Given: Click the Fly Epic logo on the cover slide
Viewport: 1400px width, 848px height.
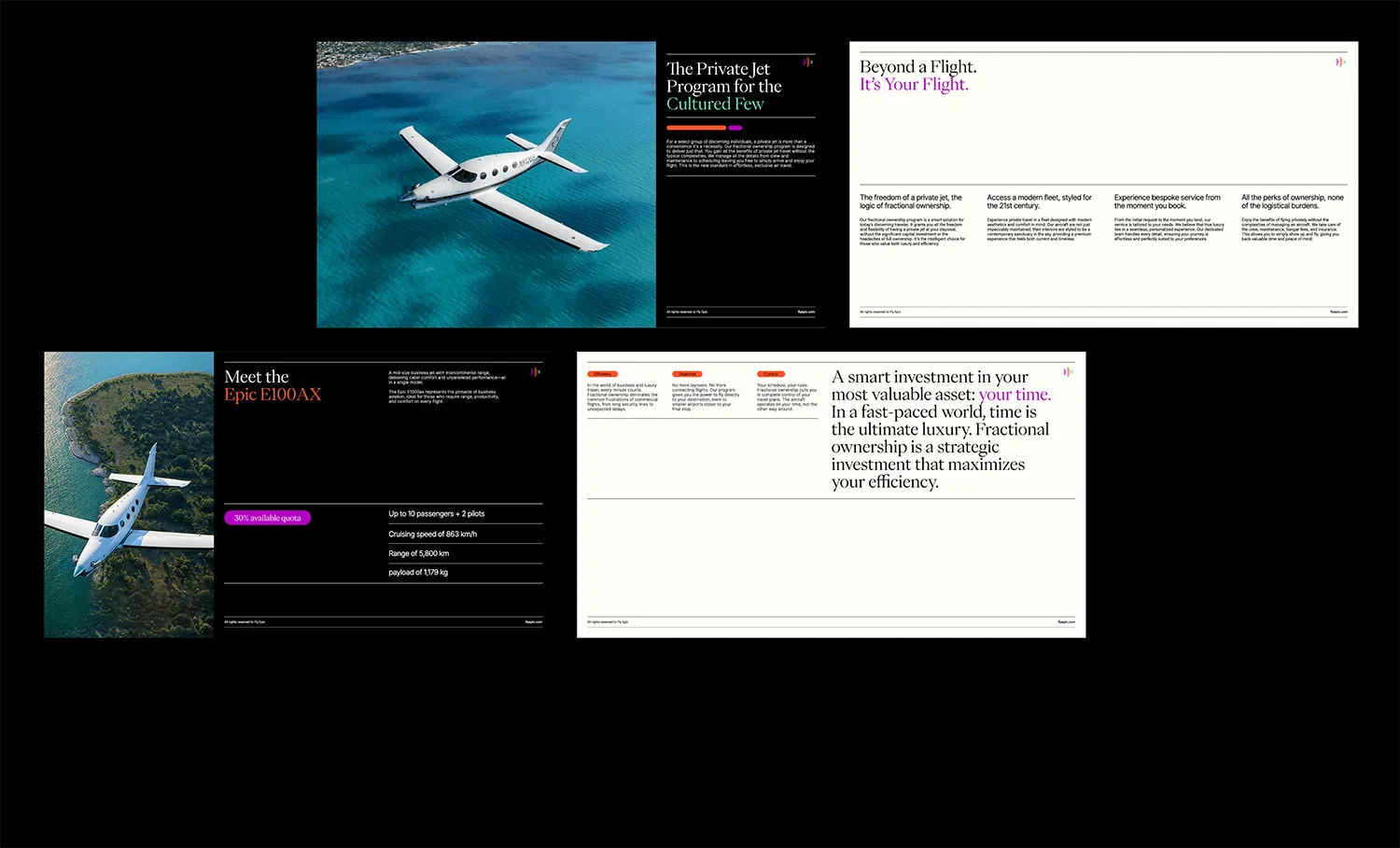Looking at the screenshot, I should [807, 61].
